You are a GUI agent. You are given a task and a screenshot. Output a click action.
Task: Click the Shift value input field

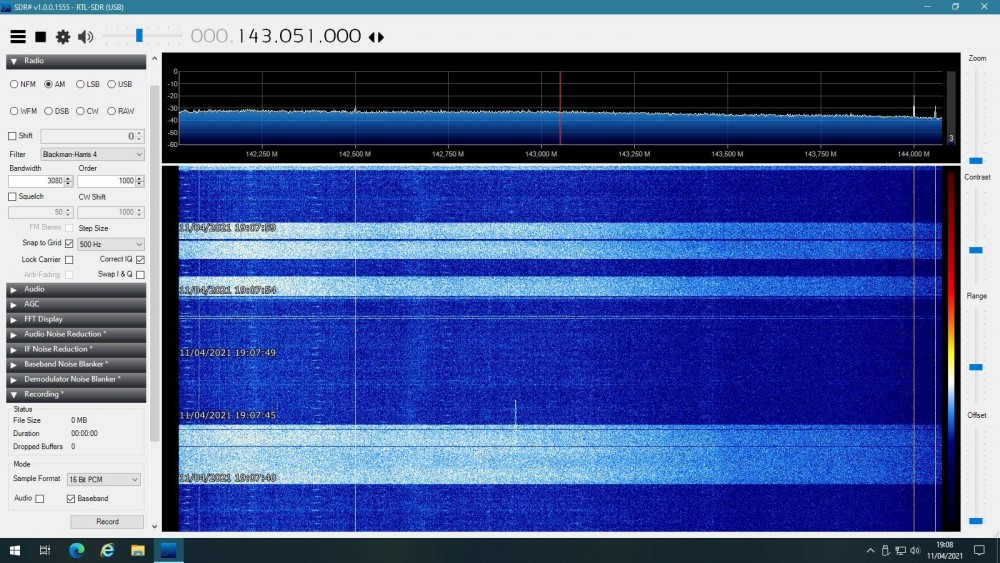pyautogui.click(x=88, y=136)
